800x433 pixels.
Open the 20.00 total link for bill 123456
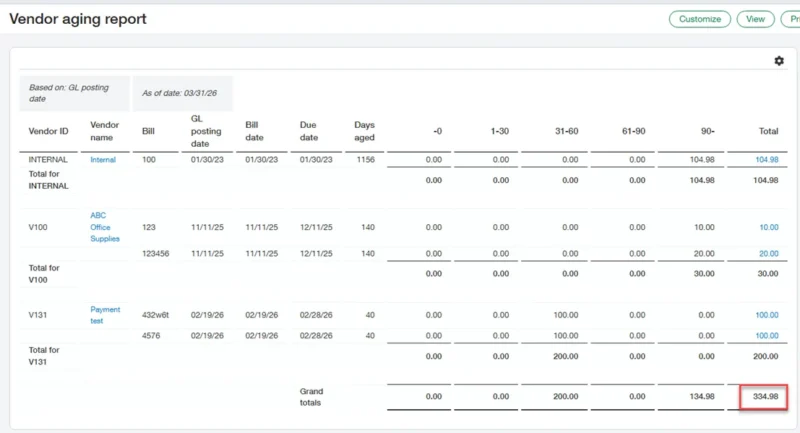768,253
